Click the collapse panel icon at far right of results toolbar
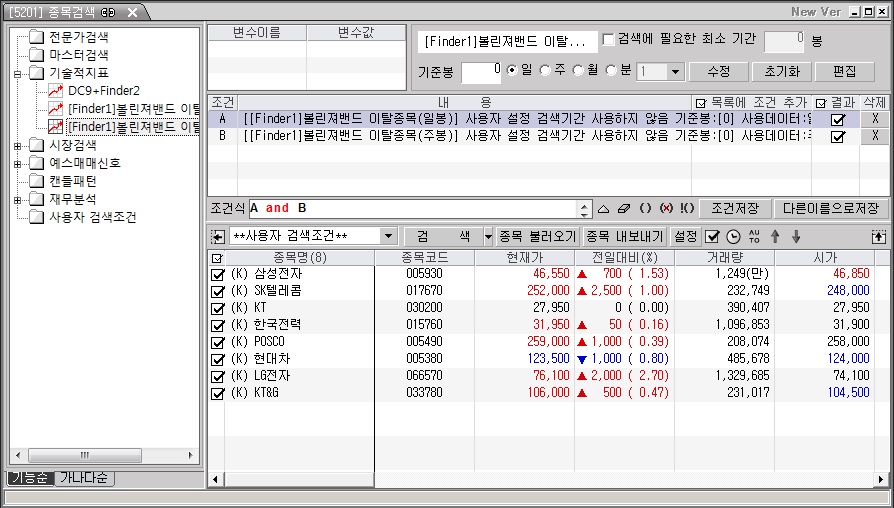Screen dimensions: 894x508 [x=879, y=237]
